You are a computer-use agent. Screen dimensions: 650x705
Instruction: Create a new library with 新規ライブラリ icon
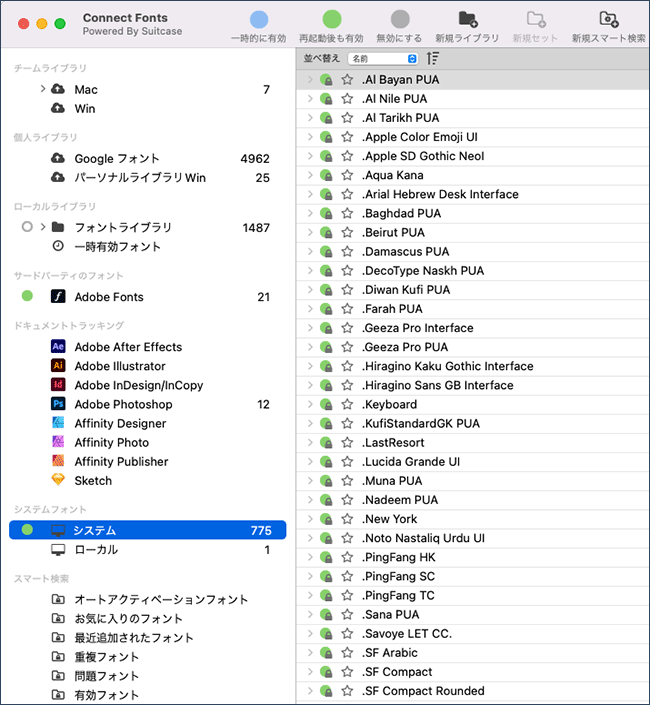point(467,20)
